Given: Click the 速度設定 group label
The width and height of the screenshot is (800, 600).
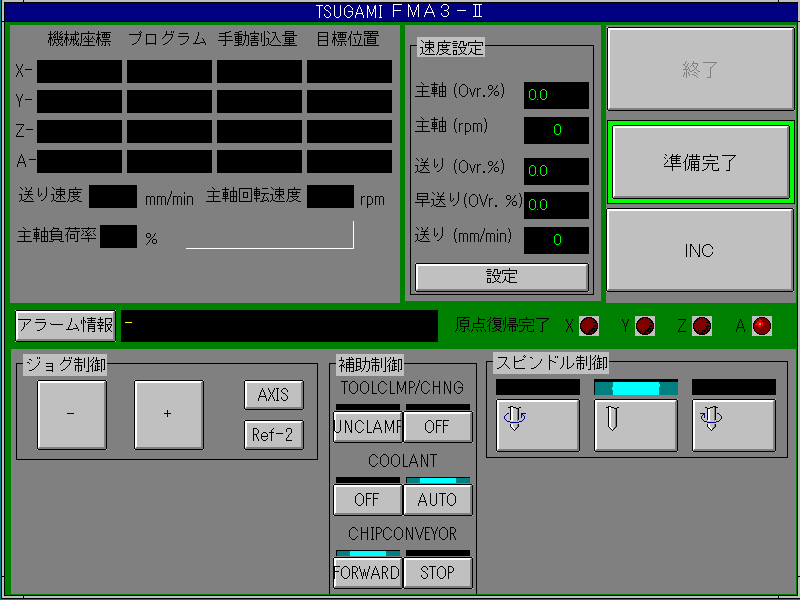Looking at the screenshot, I should tap(451, 48).
